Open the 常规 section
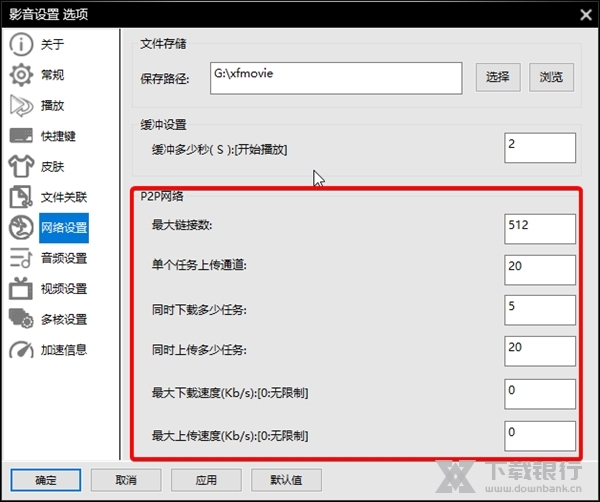Viewport: 600px width, 502px height. point(52,75)
